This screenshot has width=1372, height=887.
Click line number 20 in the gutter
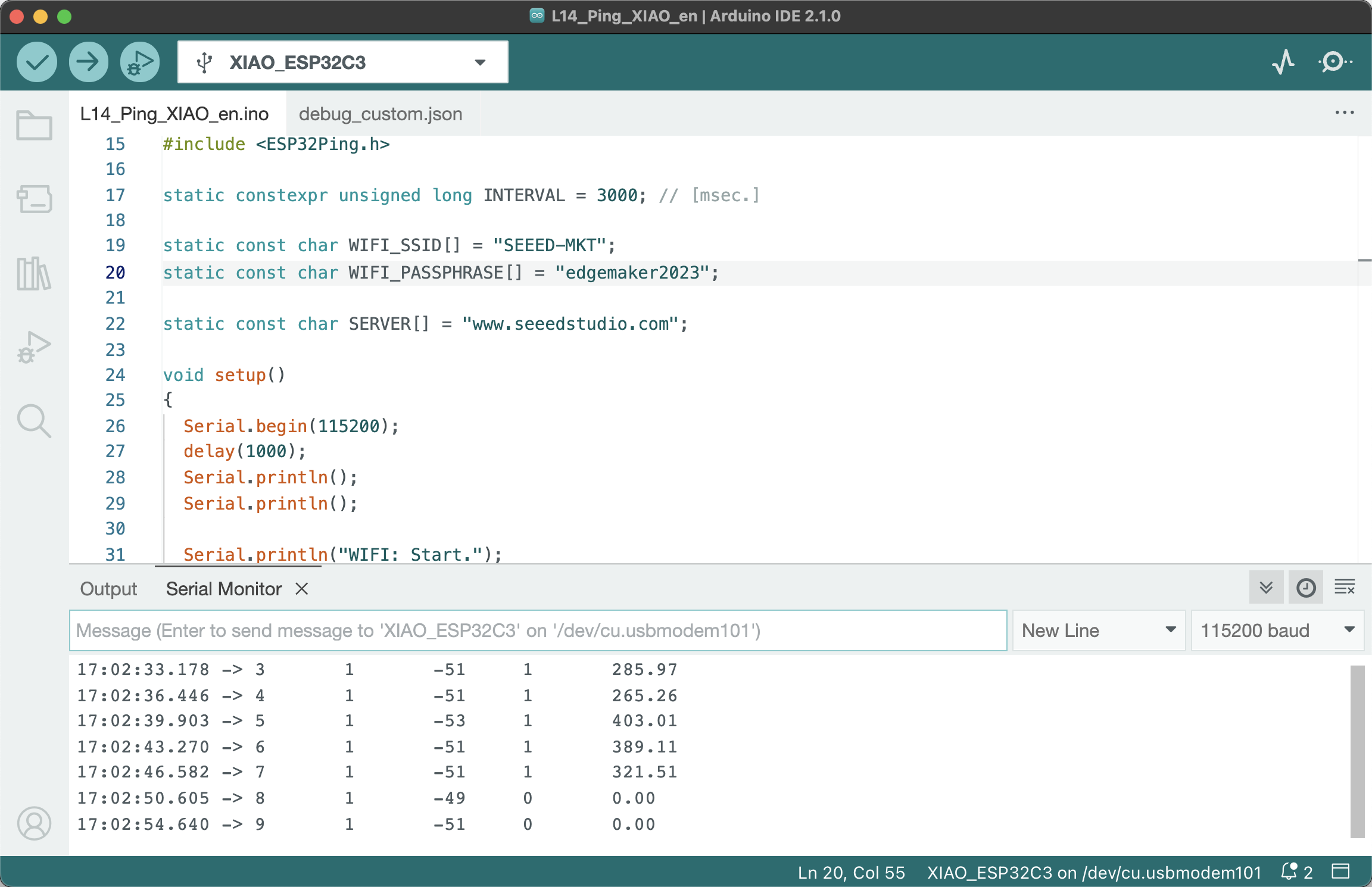116,273
